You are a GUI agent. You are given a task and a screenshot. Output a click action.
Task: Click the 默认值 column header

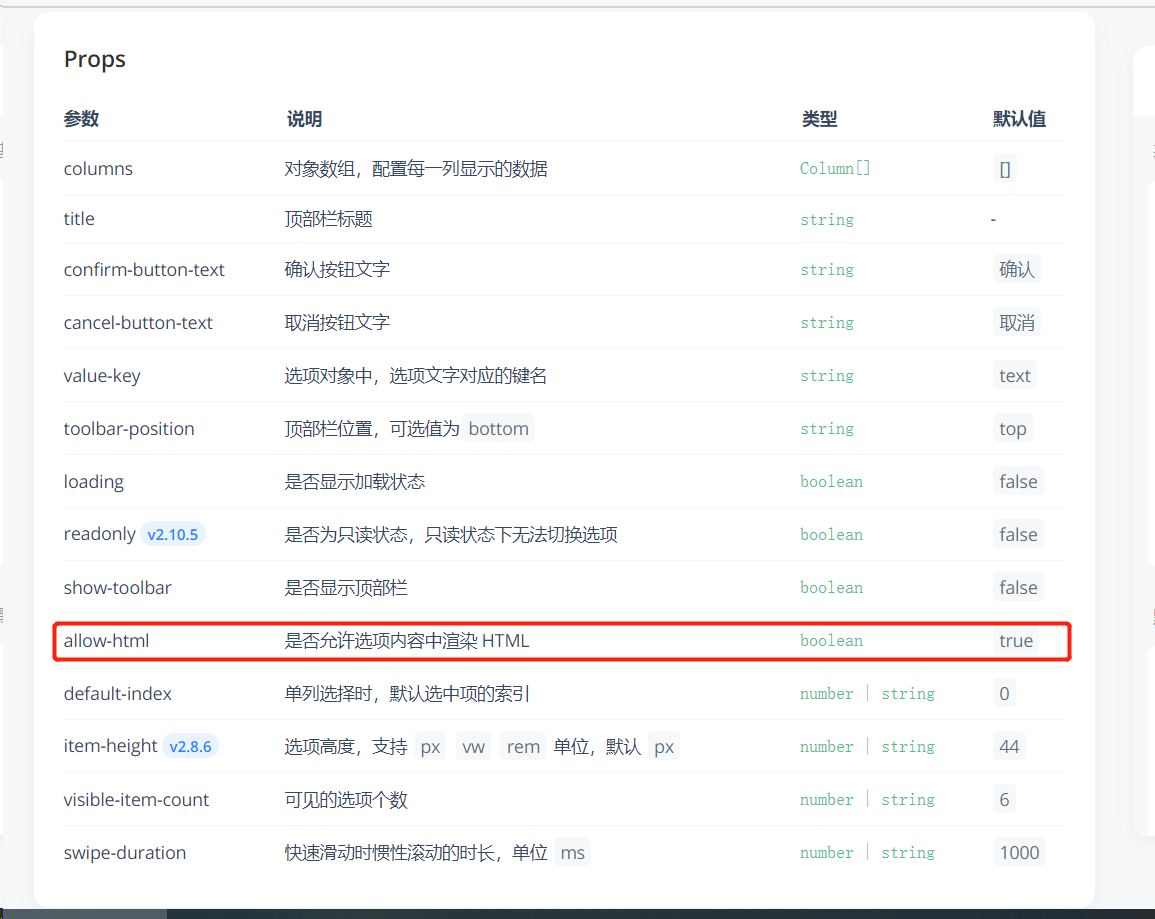(1019, 119)
